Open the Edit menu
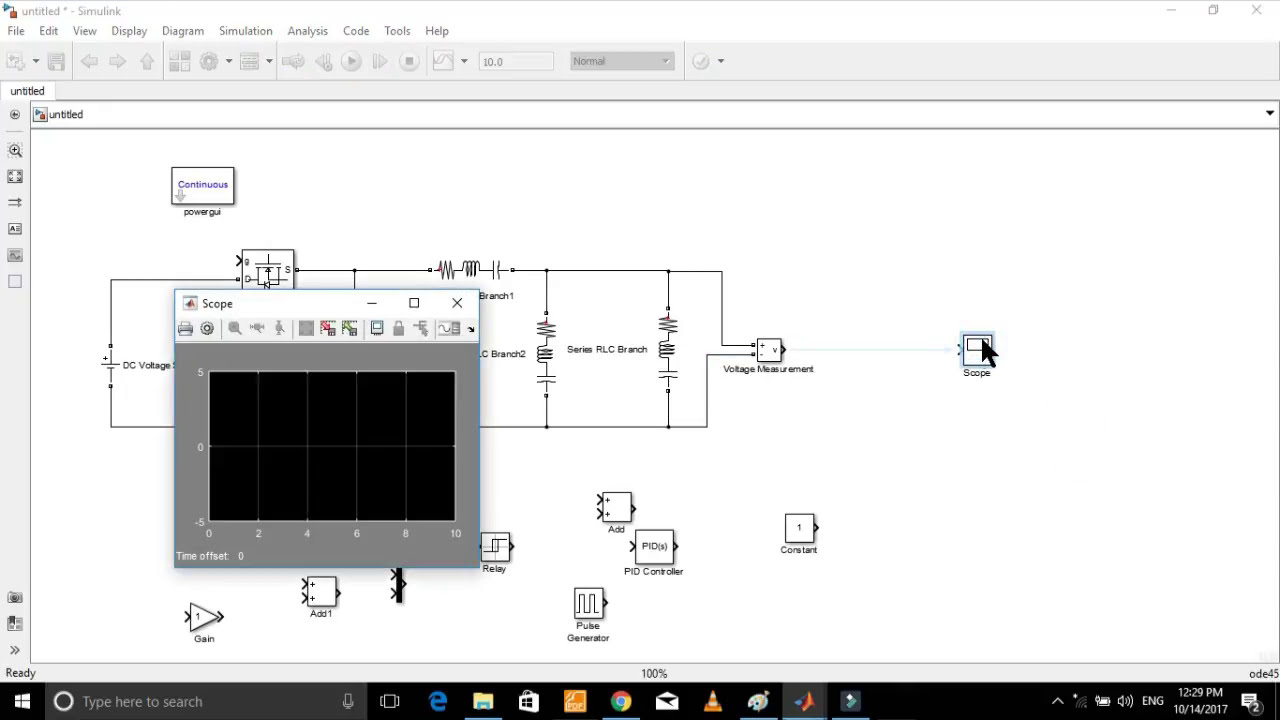Image resolution: width=1280 pixels, height=720 pixels. pos(48,31)
